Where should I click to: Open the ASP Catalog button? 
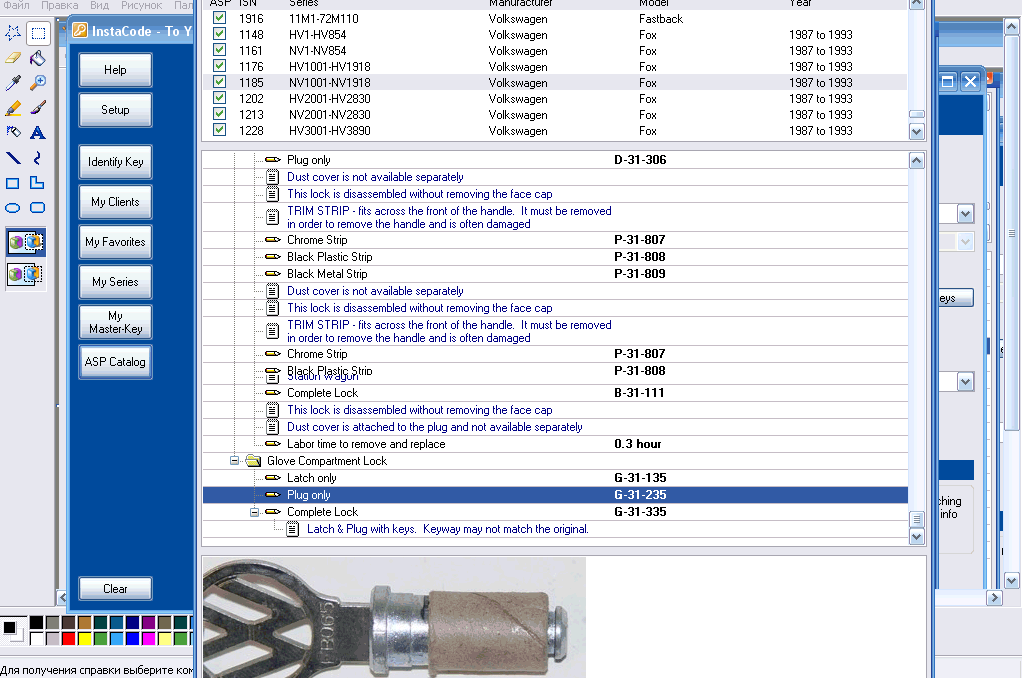click(115, 362)
